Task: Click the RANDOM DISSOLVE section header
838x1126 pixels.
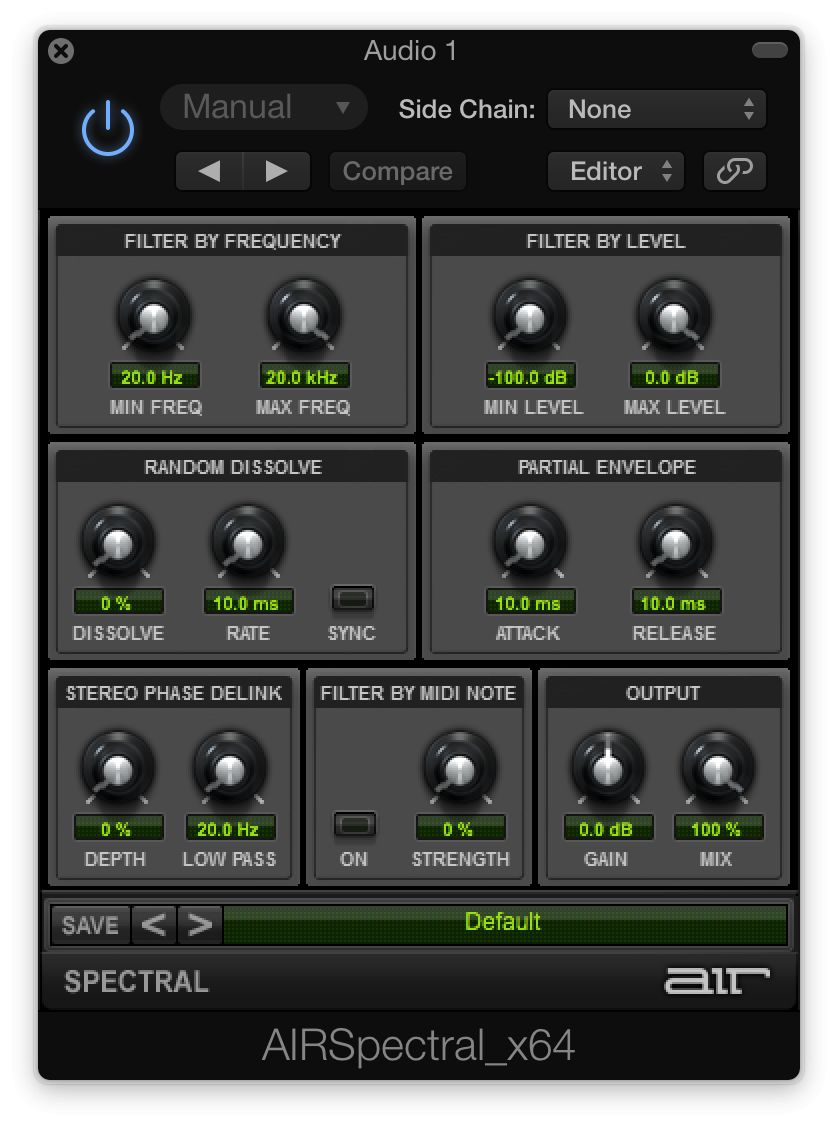Action: pos(232,467)
